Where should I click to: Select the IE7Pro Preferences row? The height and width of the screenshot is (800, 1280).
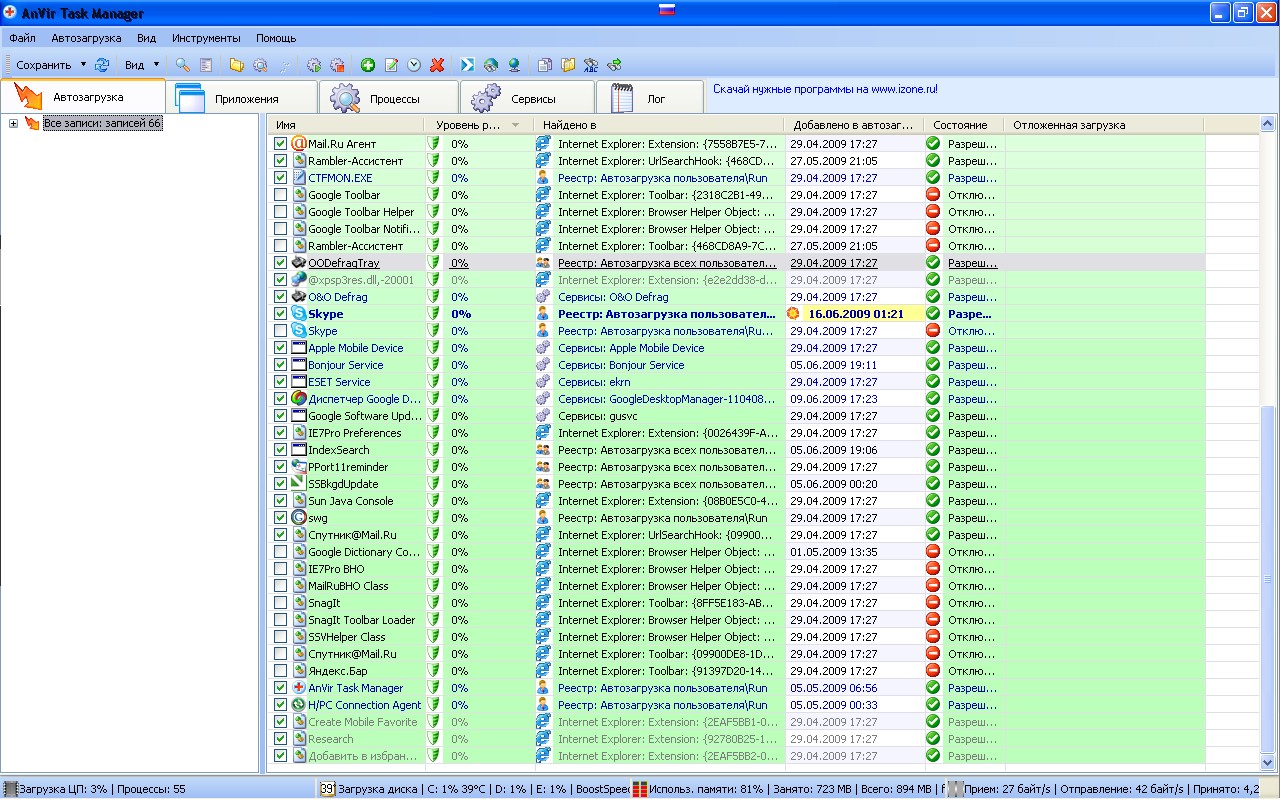click(x=738, y=433)
